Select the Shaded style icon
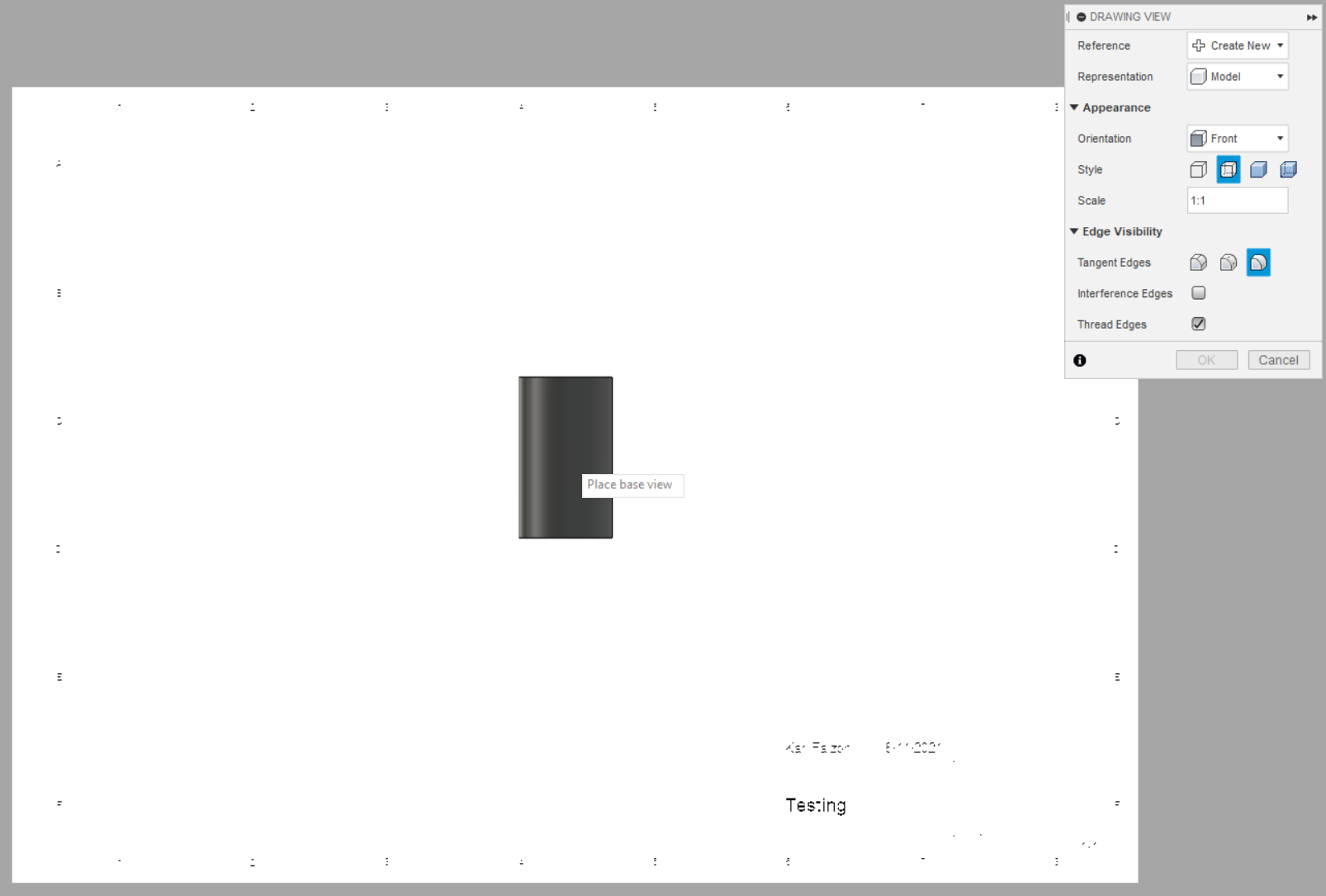The image size is (1326, 896). [x=1258, y=169]
